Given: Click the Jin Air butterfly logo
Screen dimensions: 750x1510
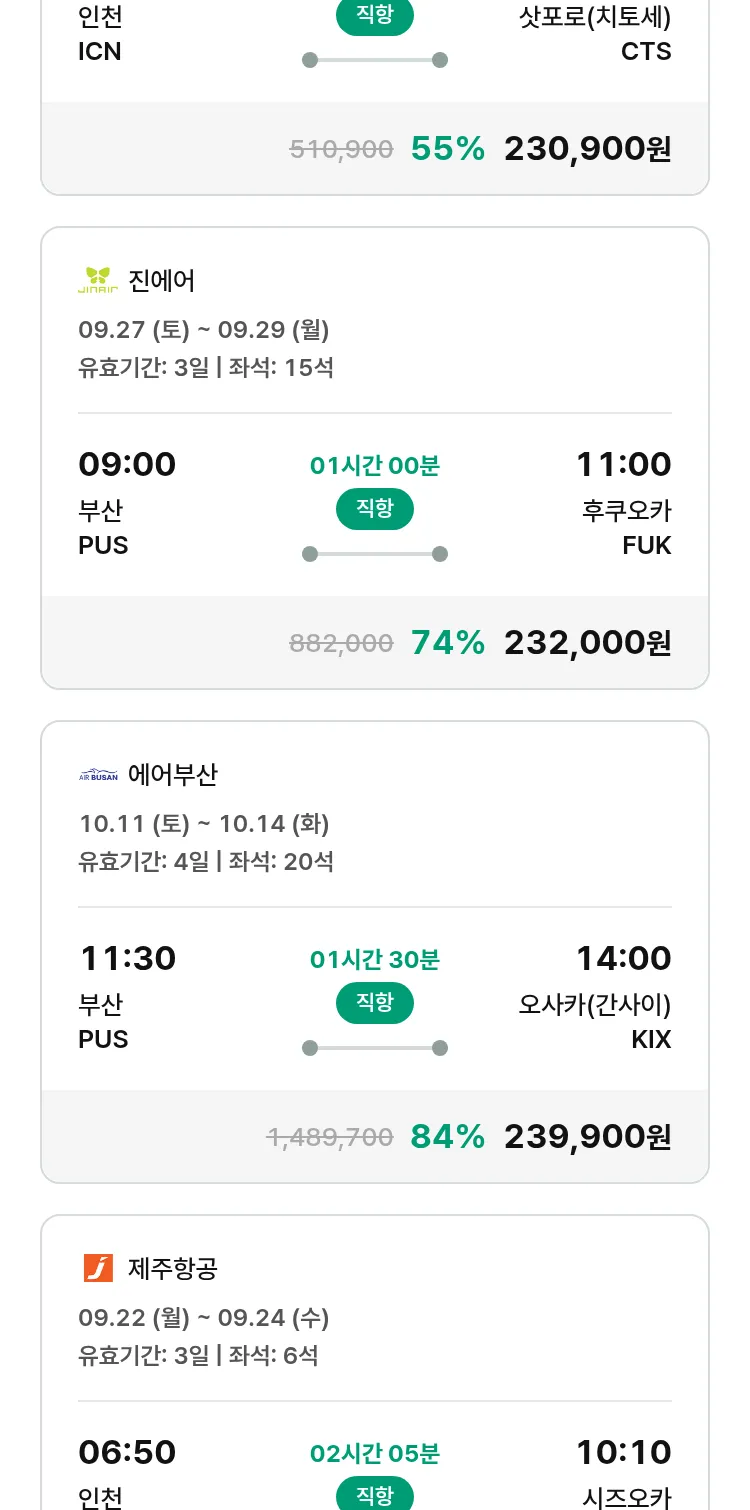Looking at the screenshot, I should coord(98,281).
